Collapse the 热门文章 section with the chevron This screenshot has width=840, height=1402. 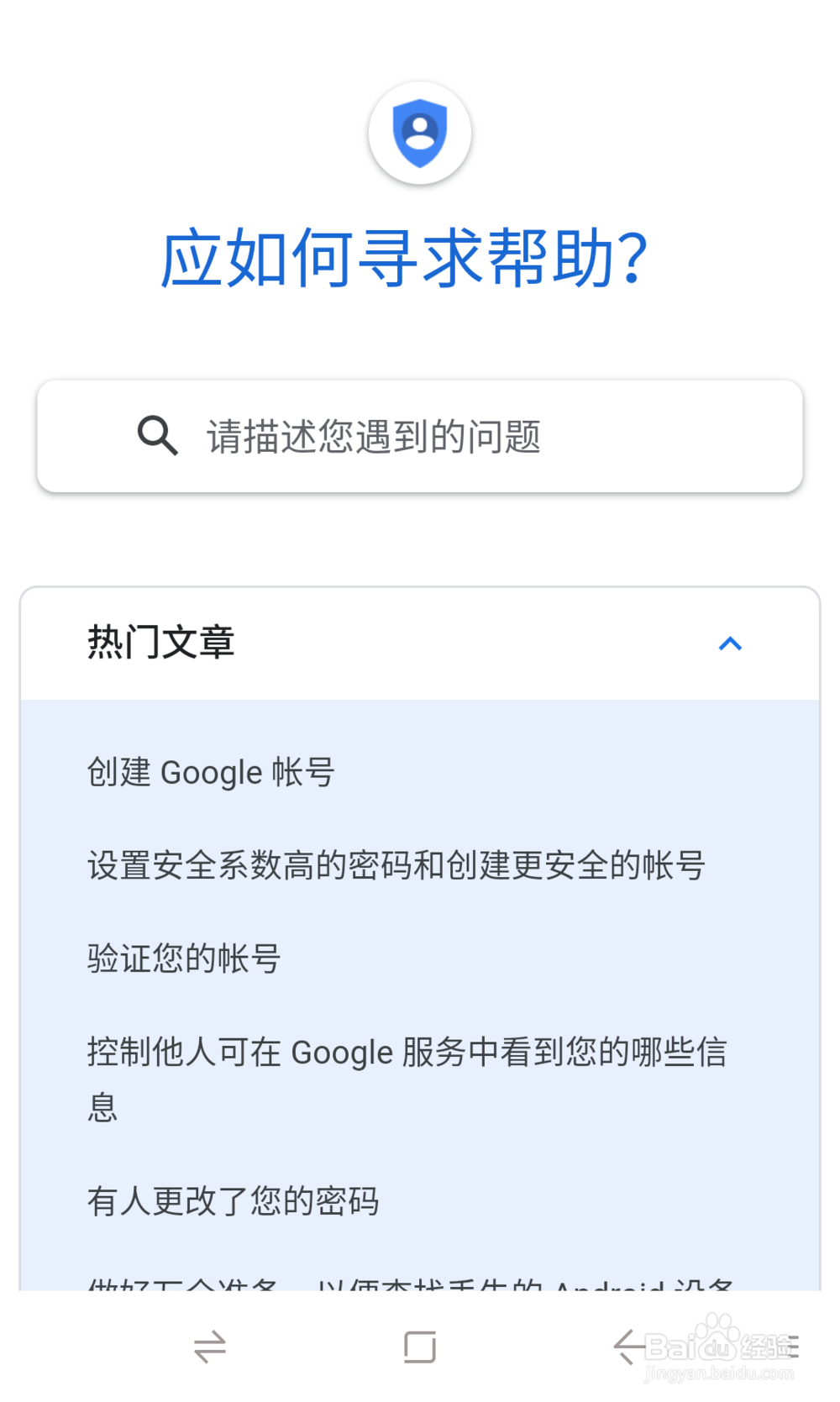[730, 643]
